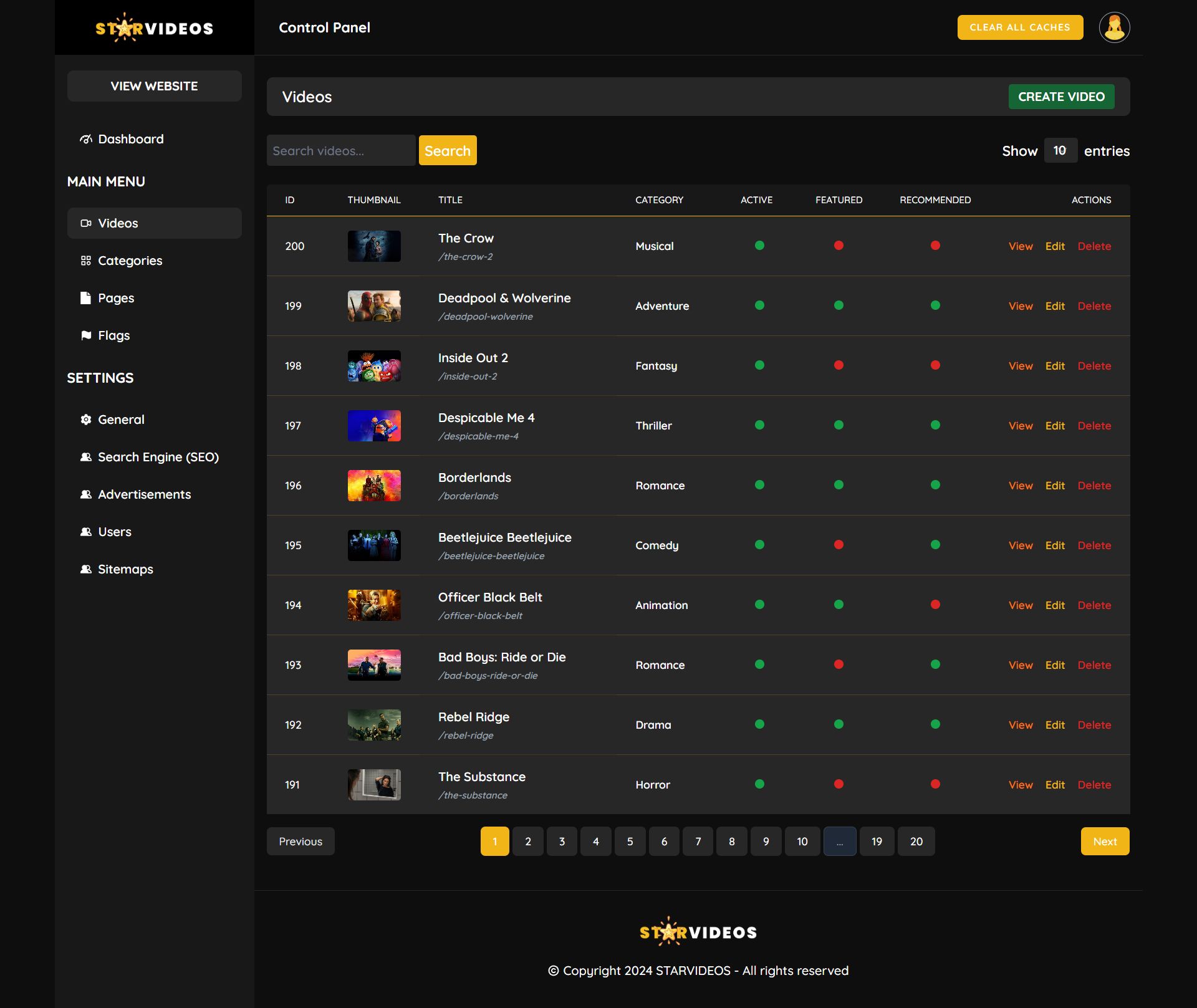The width and height of the screenshot is (1197, 1008).
Task: Click the Recommended column header
Action: 935,200
